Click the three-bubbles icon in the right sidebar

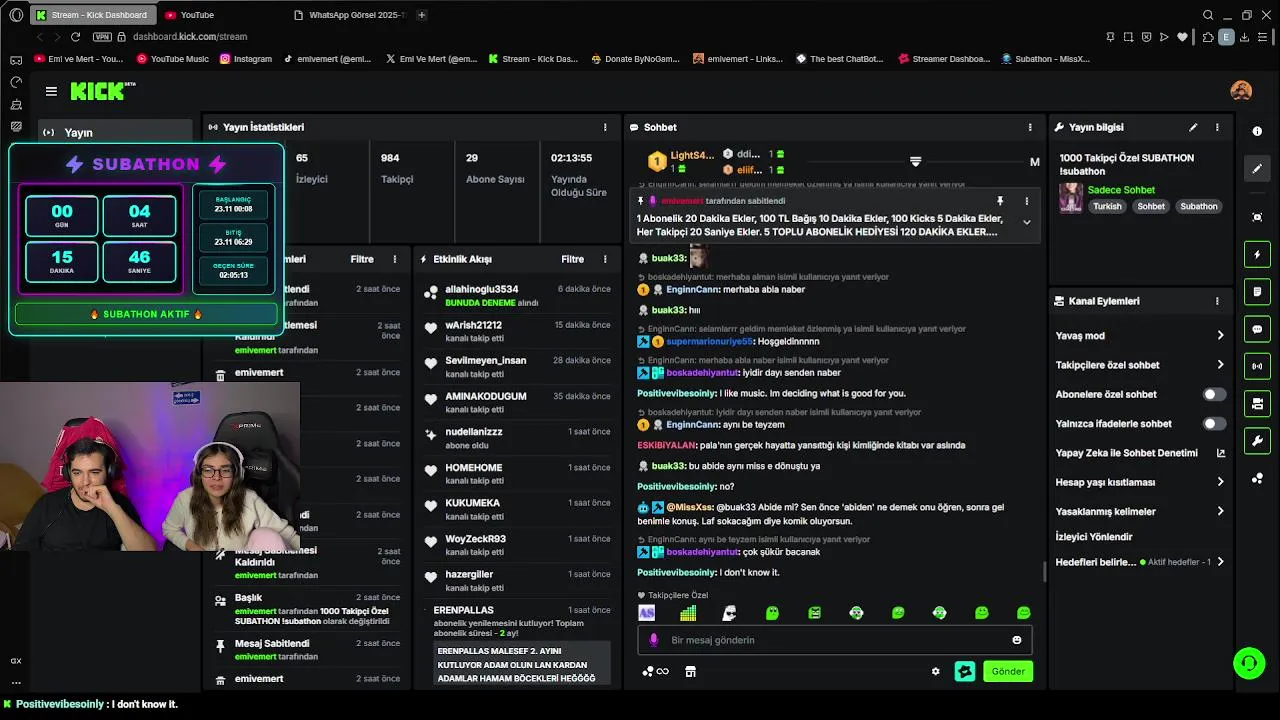1257,478
